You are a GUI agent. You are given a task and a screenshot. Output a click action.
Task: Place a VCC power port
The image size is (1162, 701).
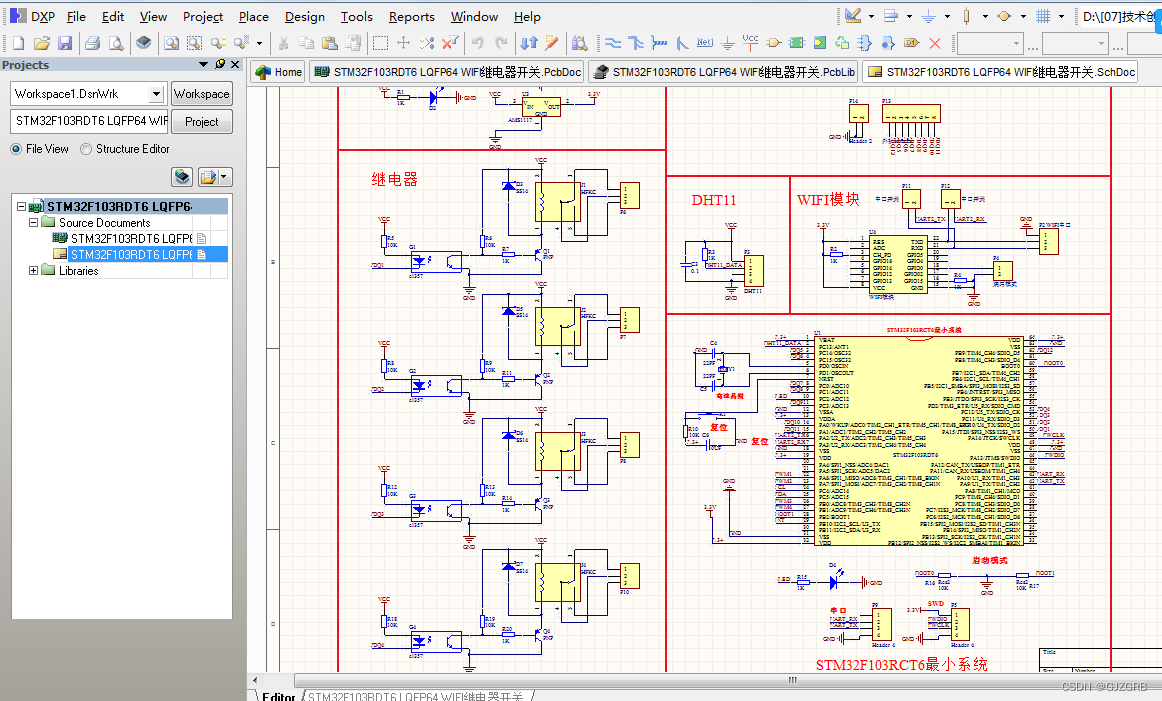(x=750, y=44)
